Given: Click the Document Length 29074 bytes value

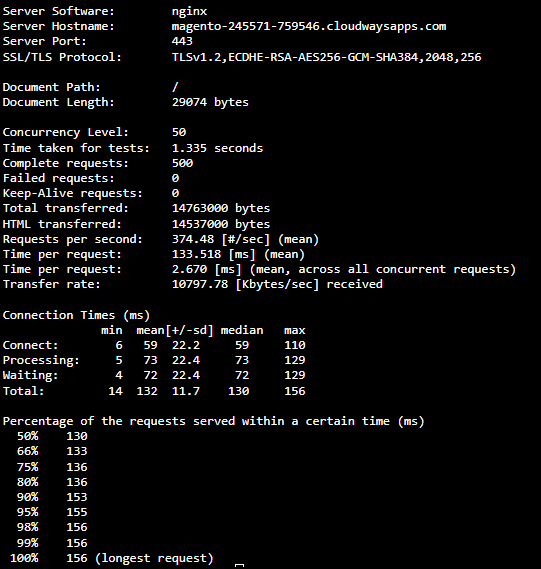Looking at the screenshot, I should 210,102.
